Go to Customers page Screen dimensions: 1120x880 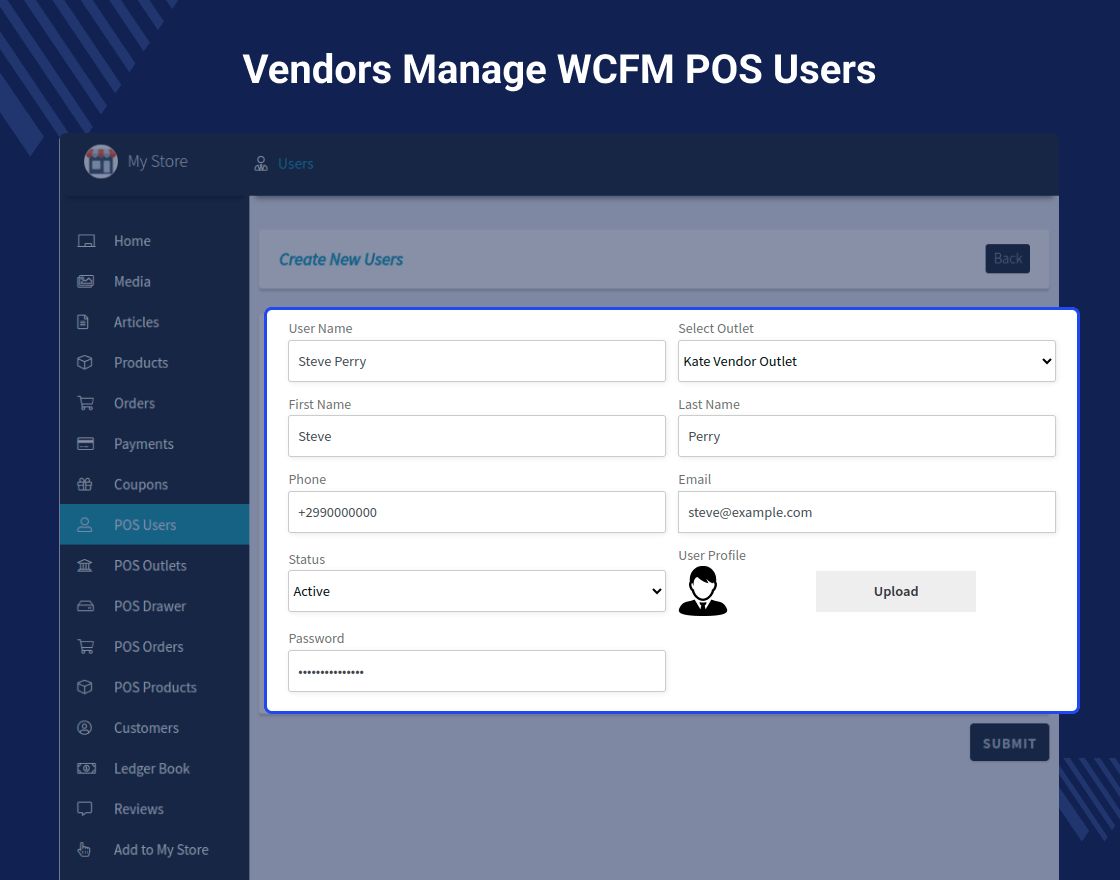coord(155,728)
